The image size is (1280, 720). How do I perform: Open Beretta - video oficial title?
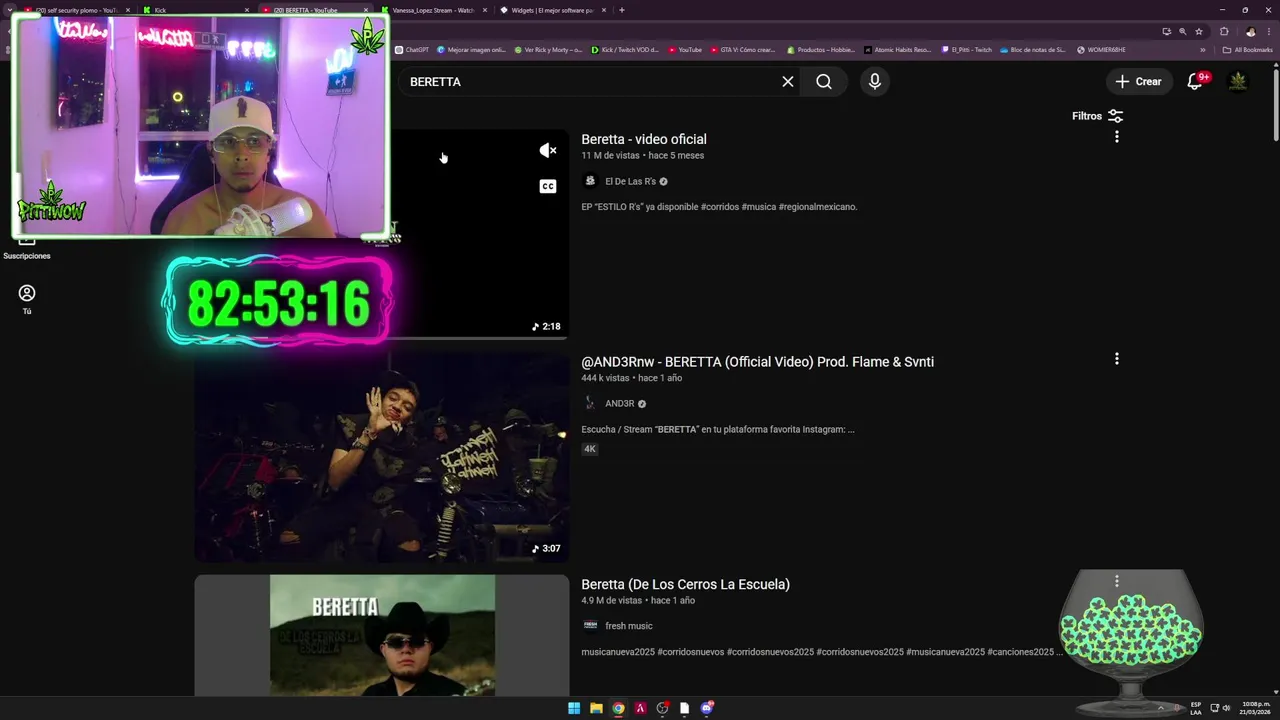pos(644,139)
